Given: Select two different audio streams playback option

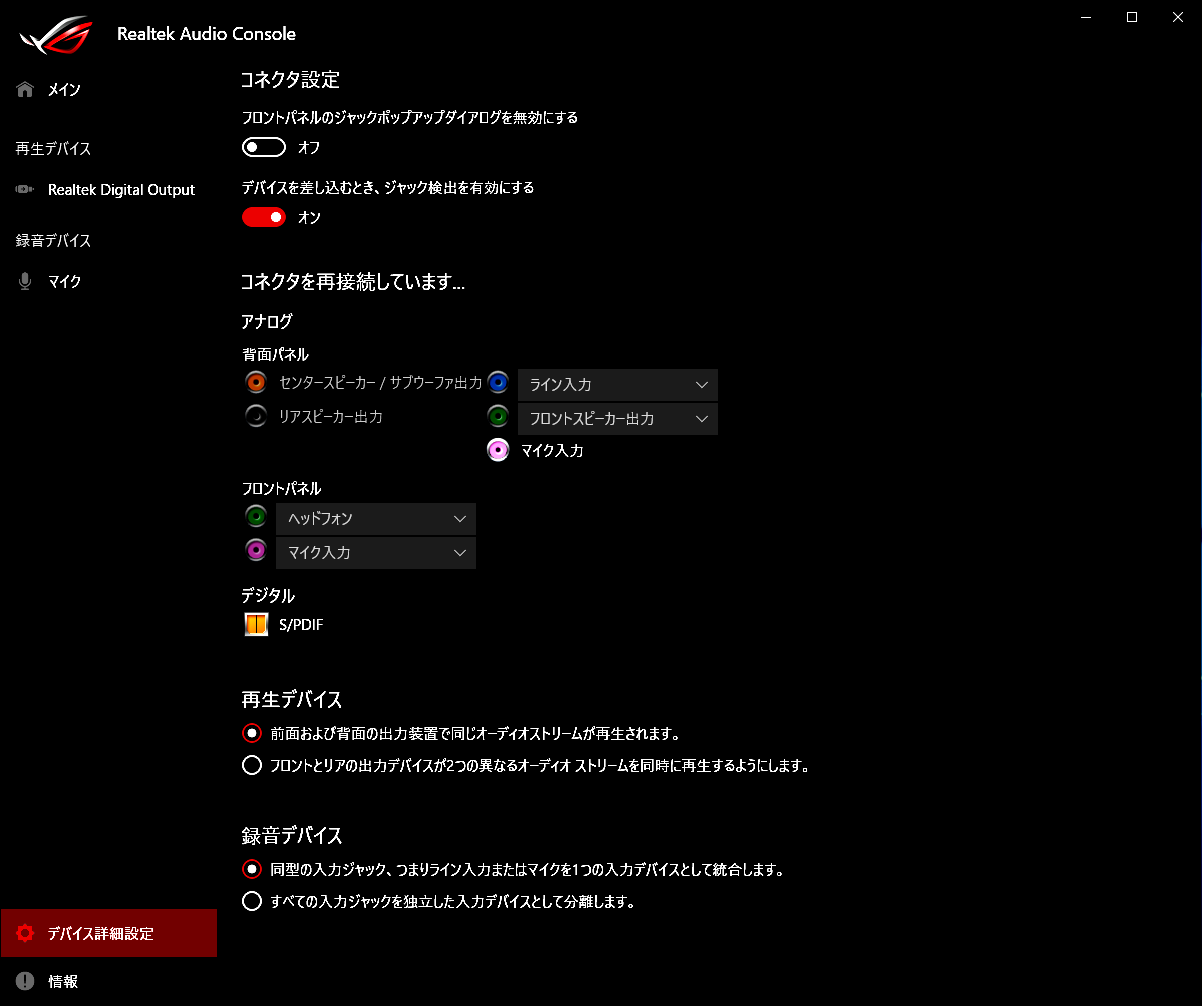Looking at the screenshot, I should coord(252,766).
